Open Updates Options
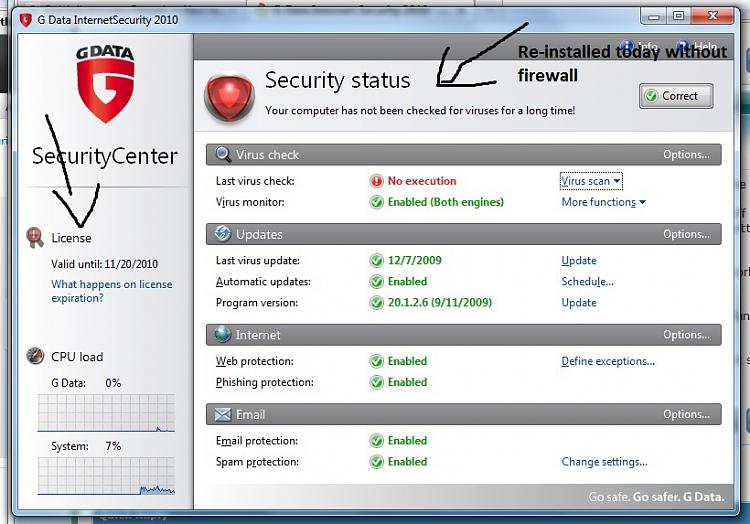This screenshot has width=750, height=524. (686, 234)
